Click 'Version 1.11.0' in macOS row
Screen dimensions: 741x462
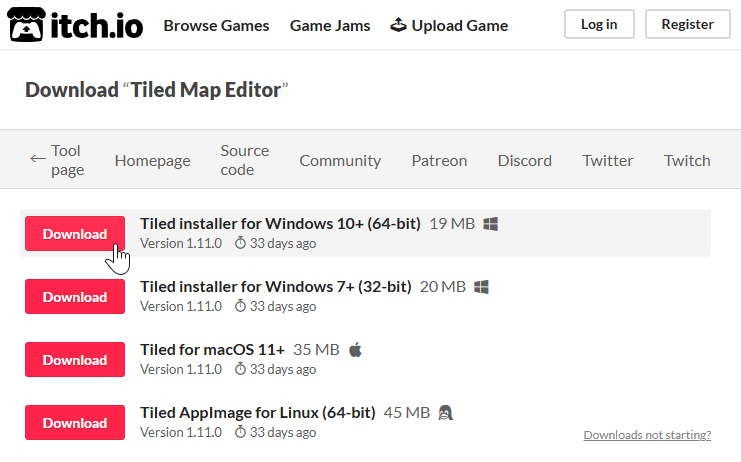(181, 369)
